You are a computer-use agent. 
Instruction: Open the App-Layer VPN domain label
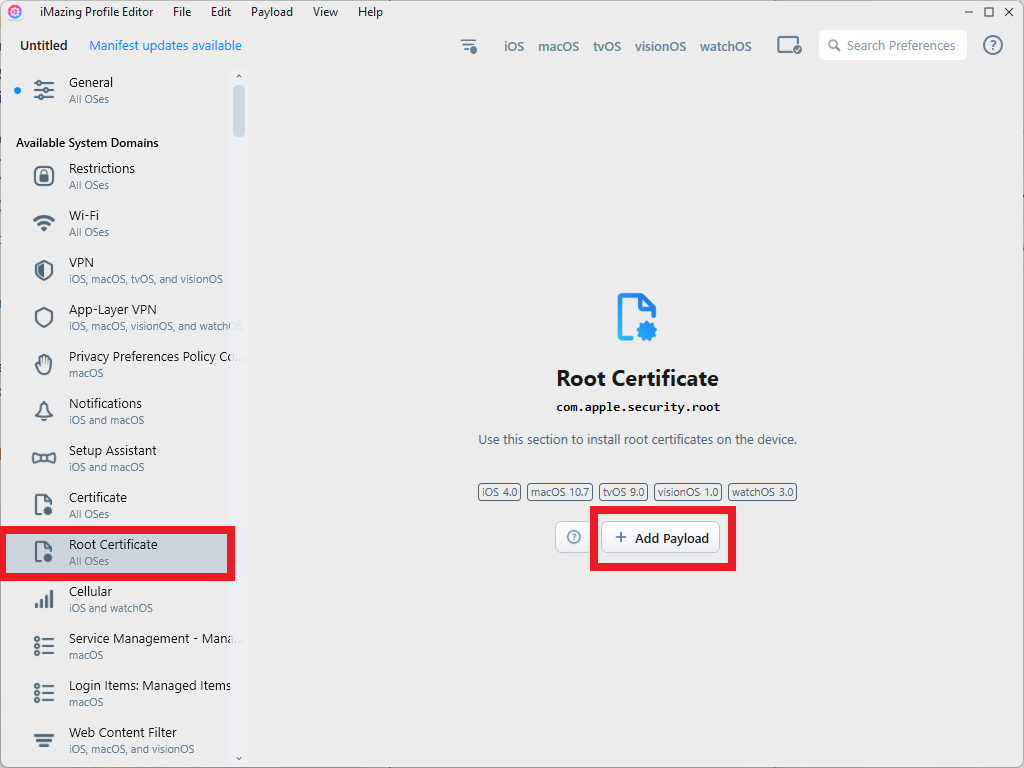coord(112,310)
